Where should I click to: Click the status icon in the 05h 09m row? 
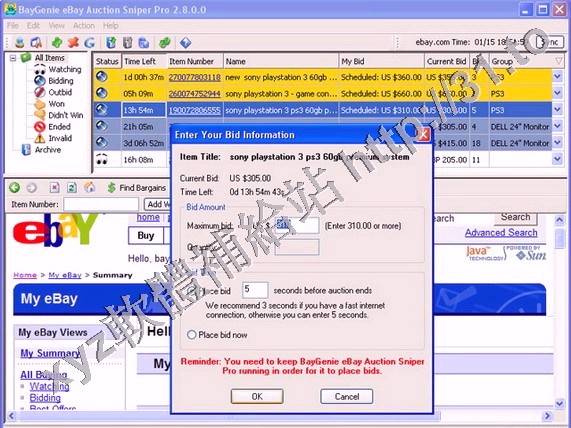pyautogui.click(x=102, y=93)
